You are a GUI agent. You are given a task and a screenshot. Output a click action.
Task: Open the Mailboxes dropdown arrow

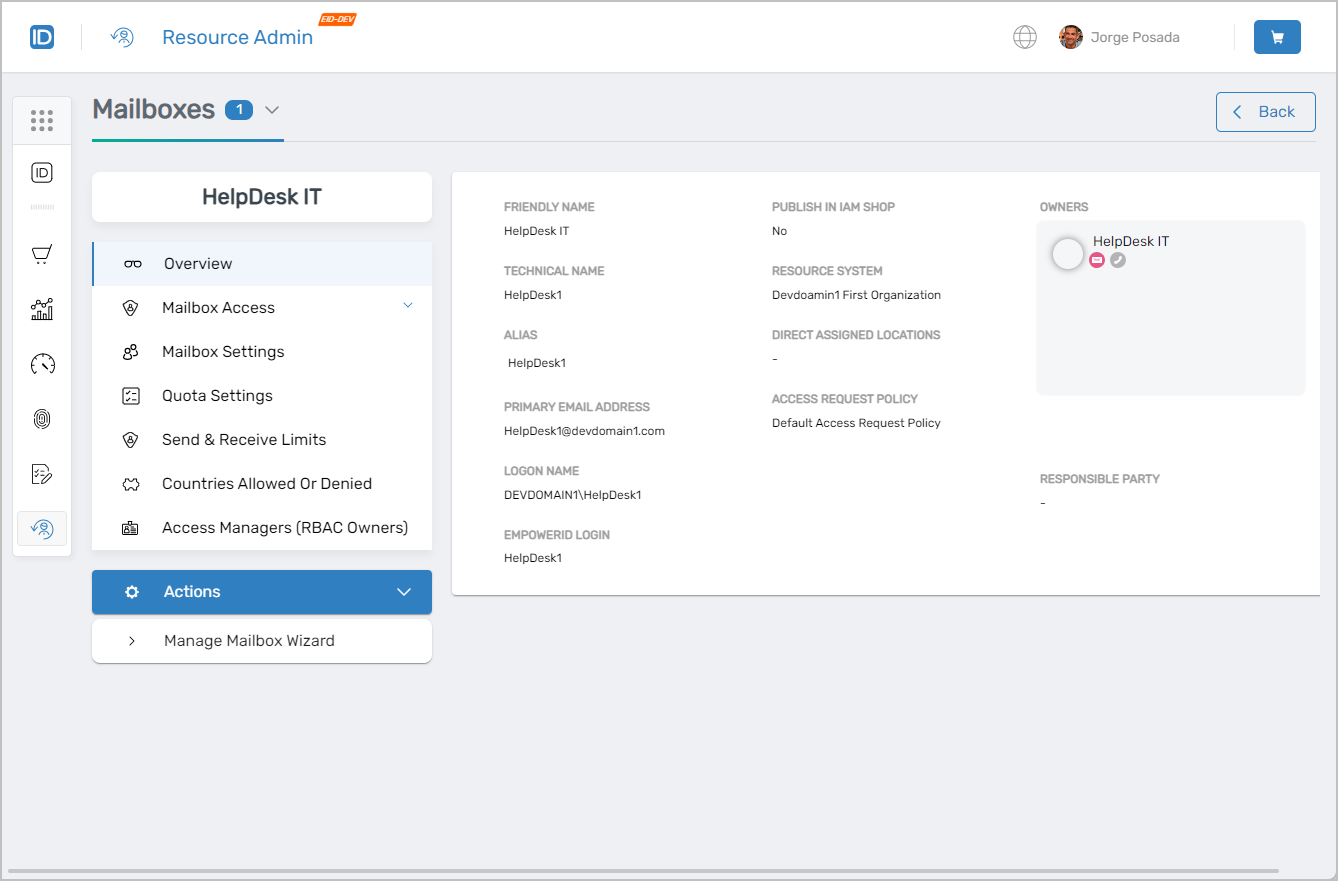[272, 110]
